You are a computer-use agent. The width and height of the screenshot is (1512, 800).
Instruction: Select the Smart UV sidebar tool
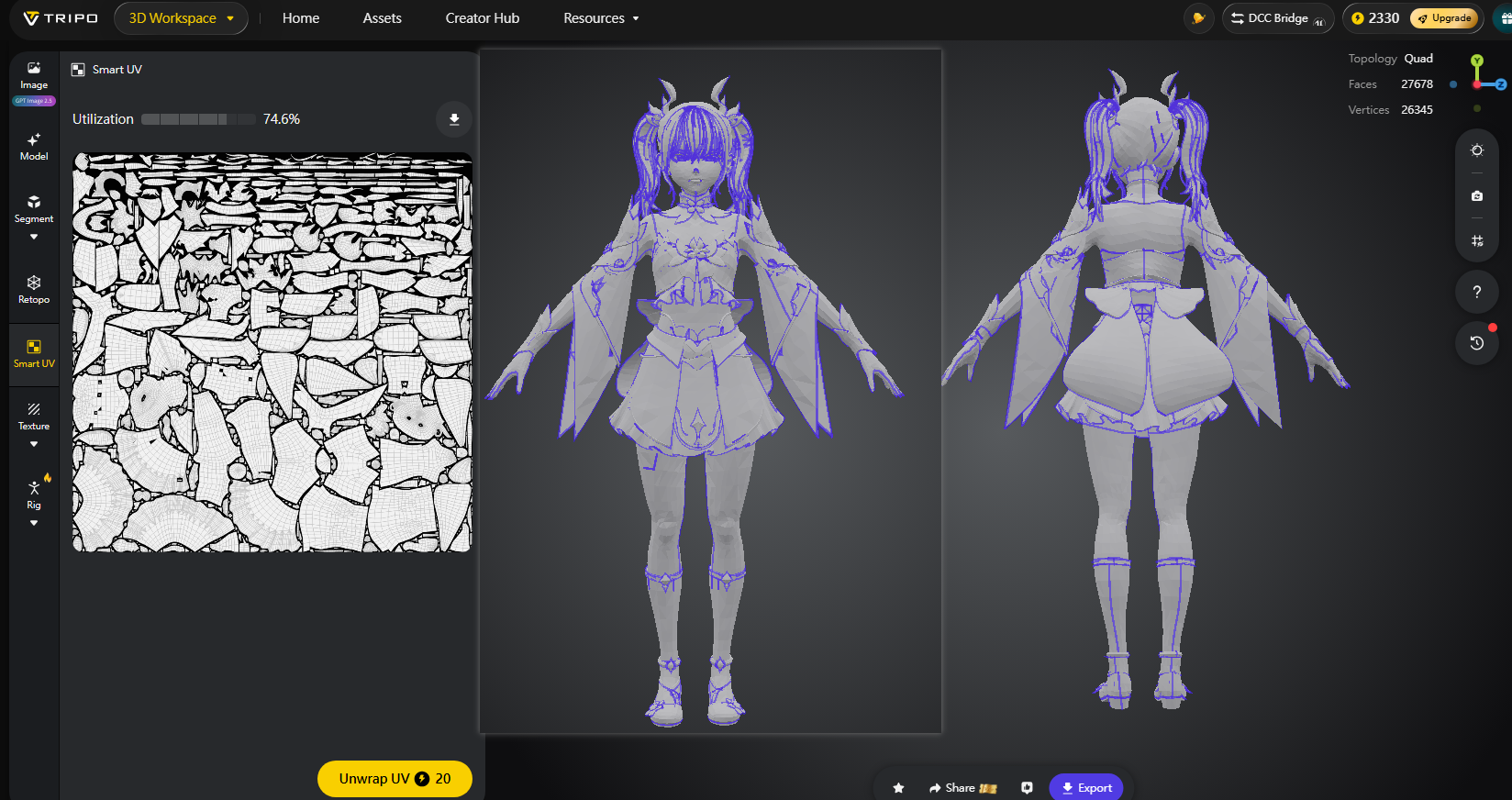[x=34, y=353]
